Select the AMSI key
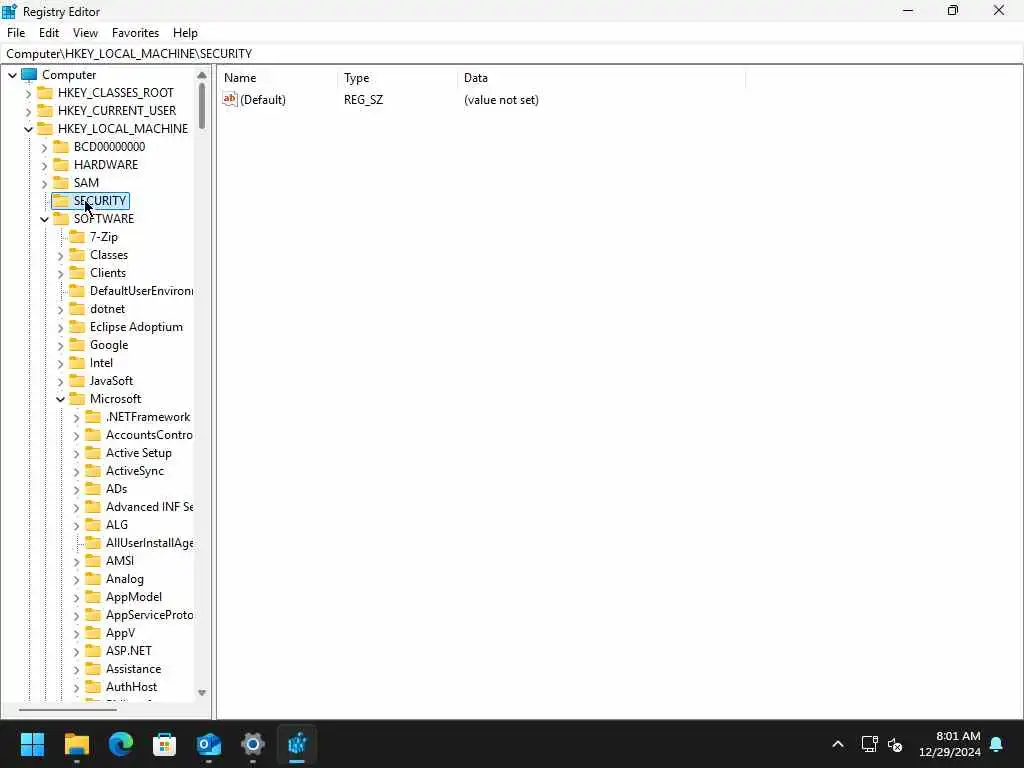 coord(120,560)
